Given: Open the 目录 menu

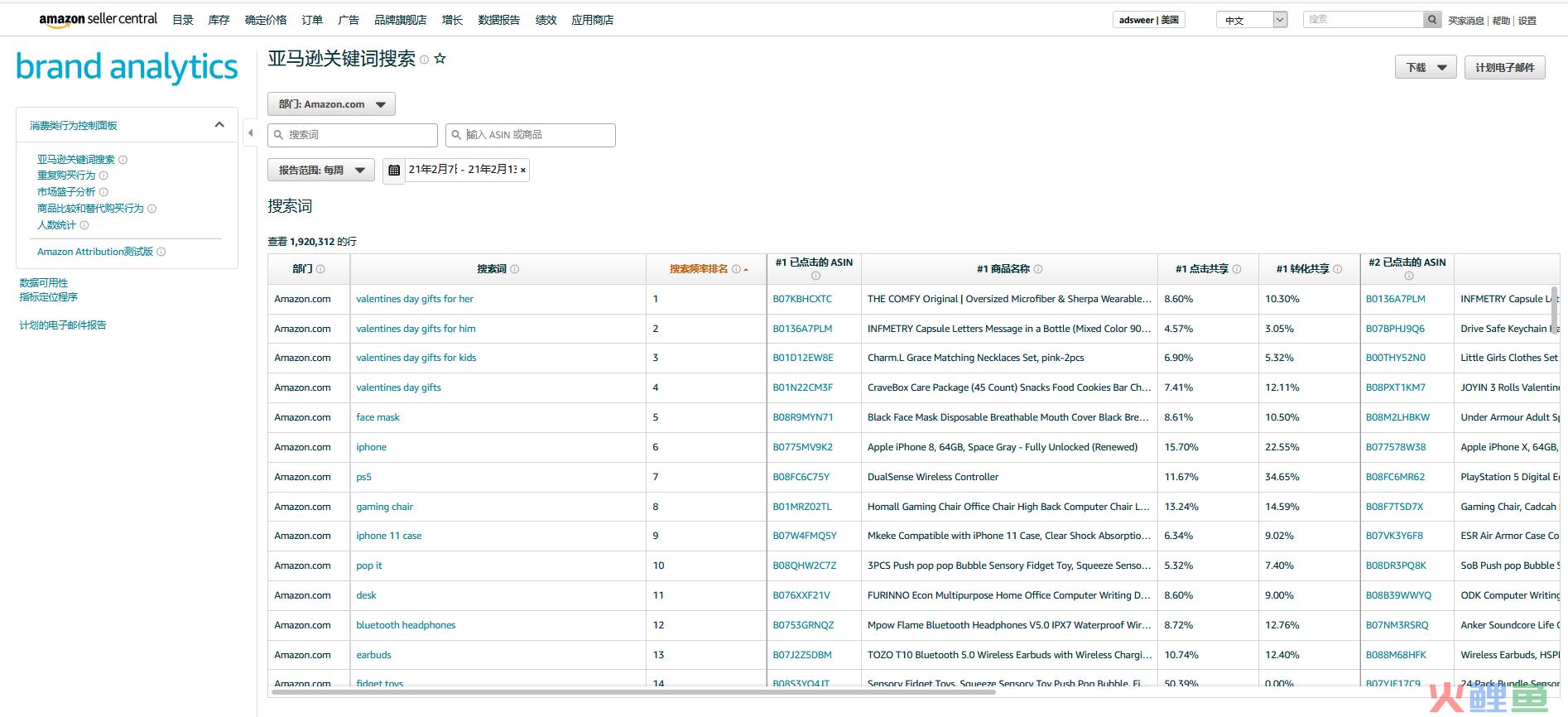Looking at the screenshot, I should 183,20.
